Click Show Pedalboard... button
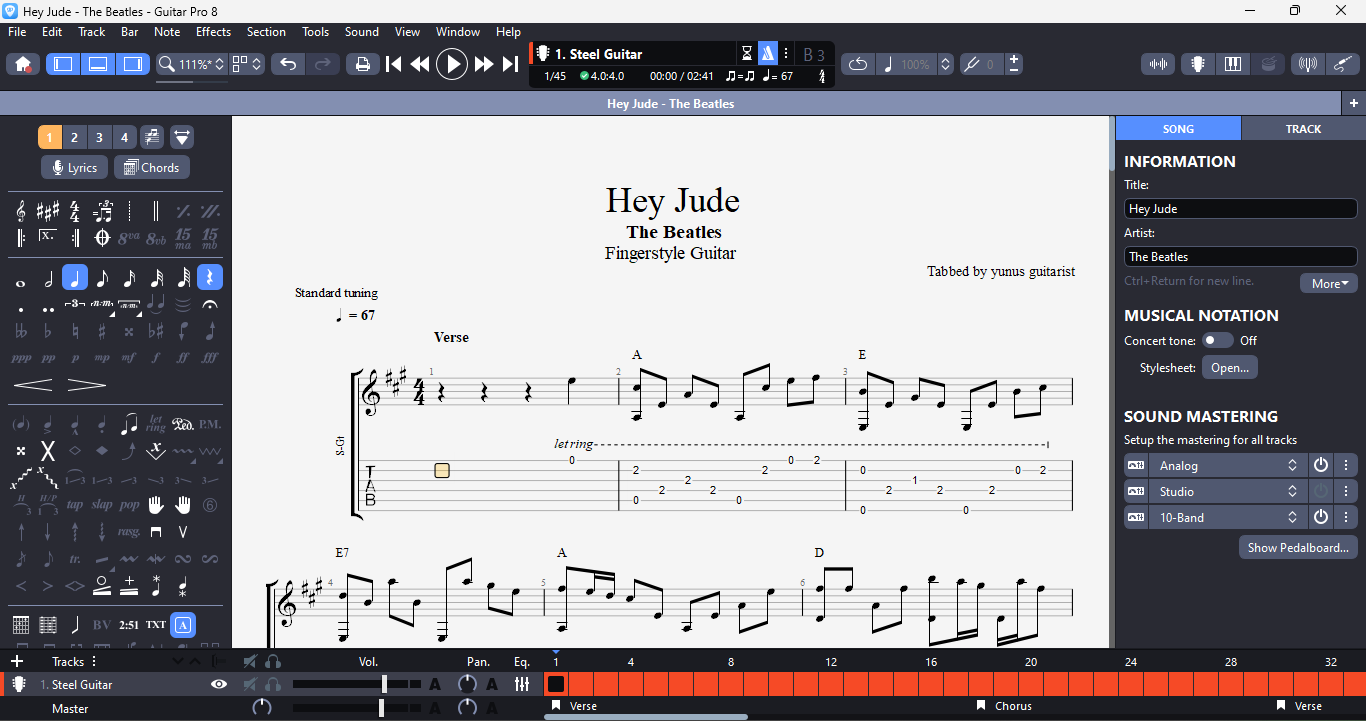The width and height of the screenshot is (1366, 721). (1298, 547)
